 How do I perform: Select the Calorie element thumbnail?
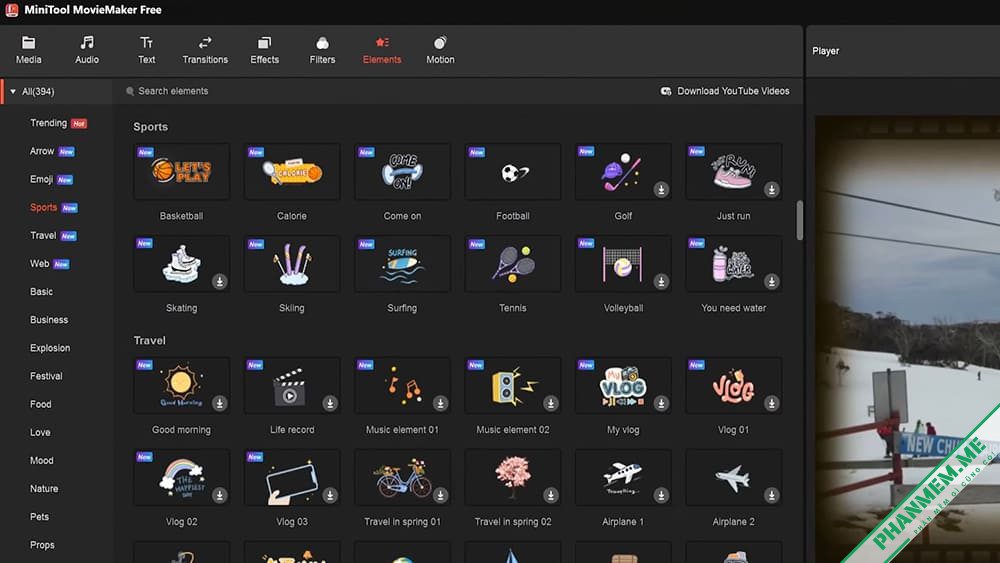291,172
